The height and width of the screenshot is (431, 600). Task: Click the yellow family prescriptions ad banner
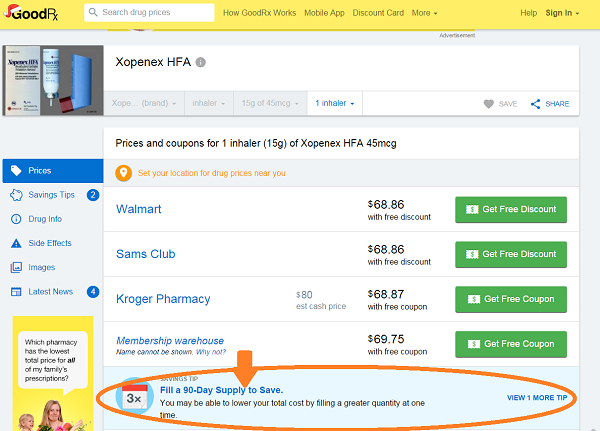tap(53, 374)
